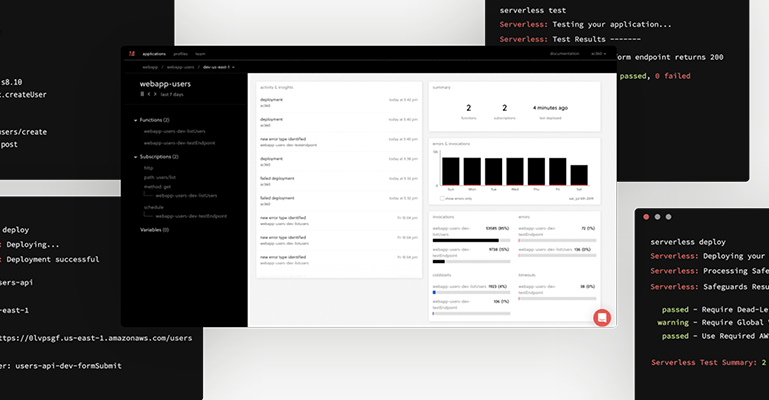Click the Variables (0) section
The image size is (769, 400).
pyautogui.click(x=154, y=229)
